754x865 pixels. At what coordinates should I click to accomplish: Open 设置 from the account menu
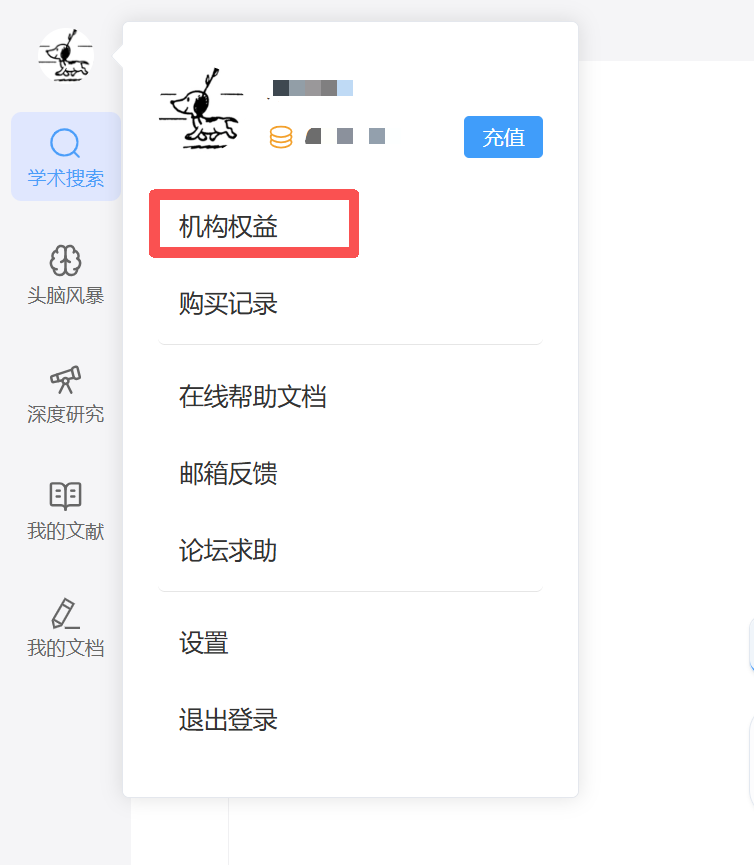coord(204,643)
